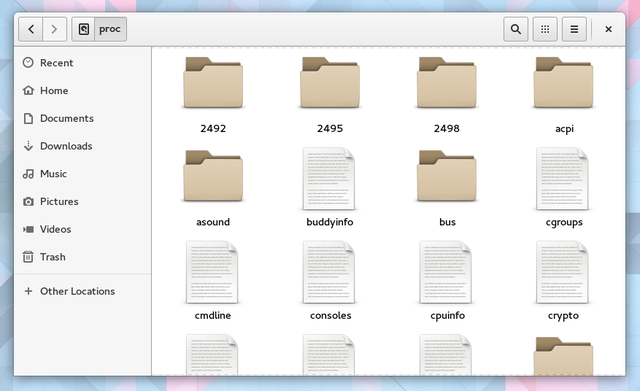Go forward with the right arrow button

point(54,29)
